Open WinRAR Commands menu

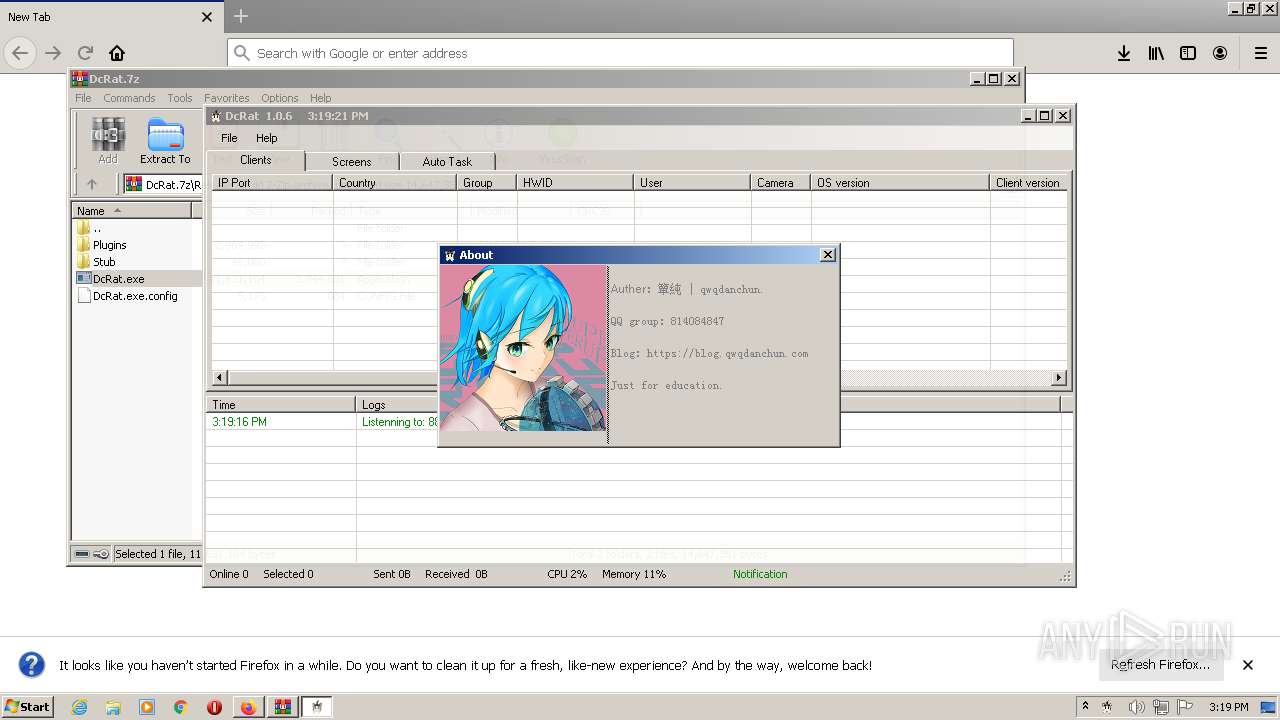129,98
